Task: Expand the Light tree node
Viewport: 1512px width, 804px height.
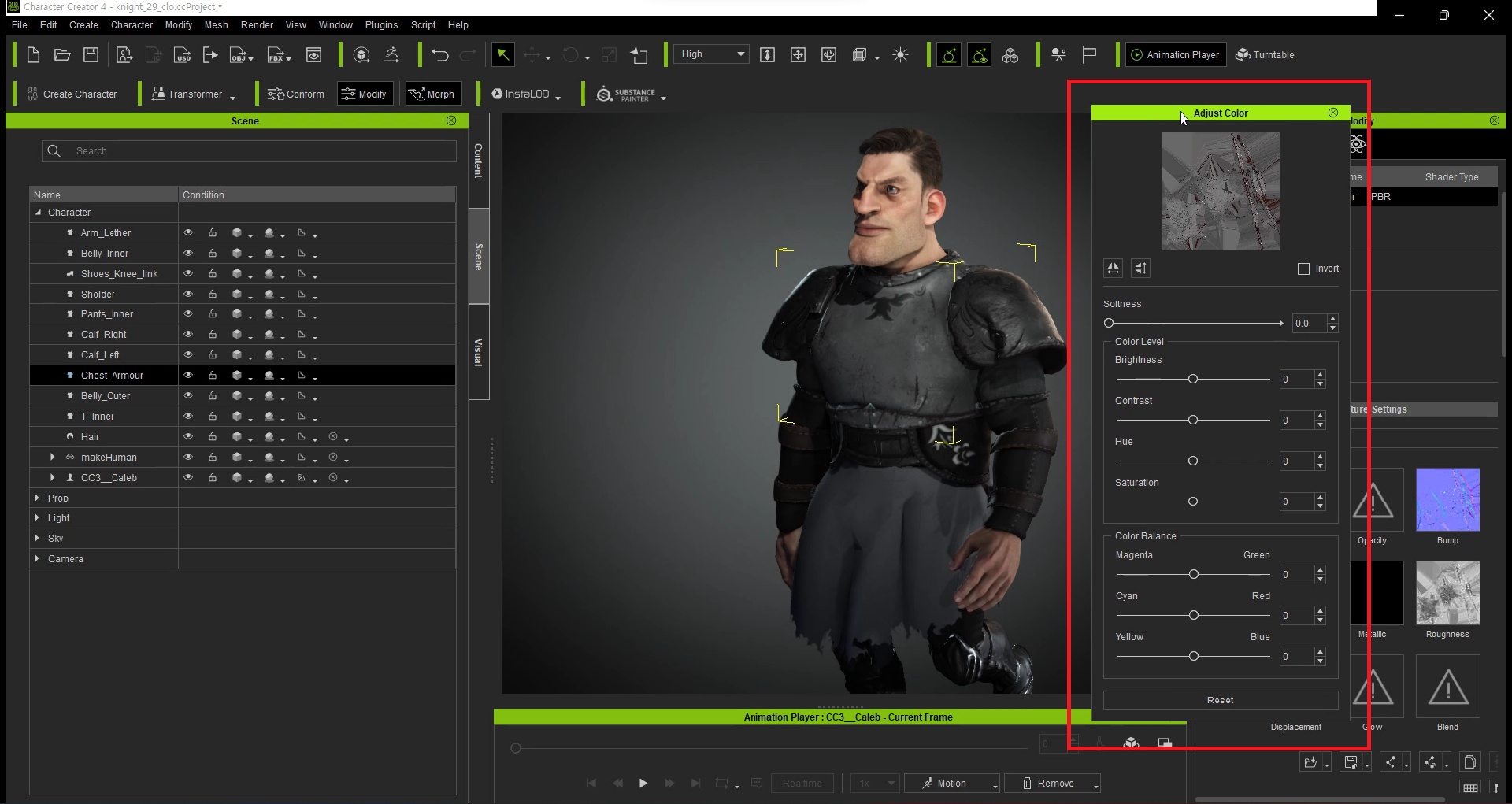Action: point(37,517)
